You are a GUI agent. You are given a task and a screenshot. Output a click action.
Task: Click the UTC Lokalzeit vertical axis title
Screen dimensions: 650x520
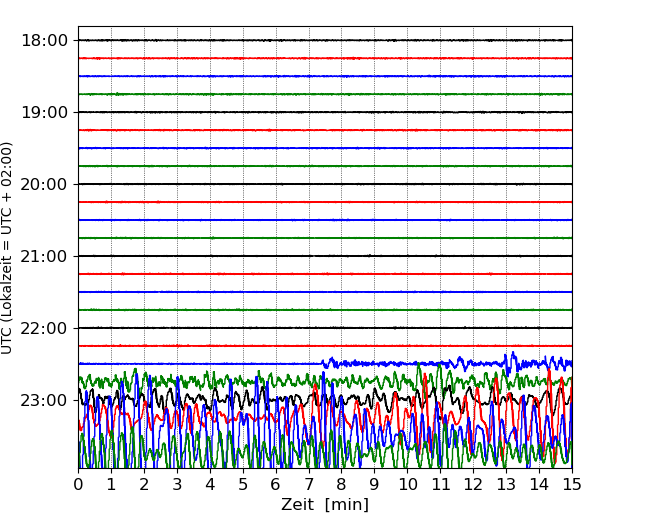pyautogui.click(x=6, y=248)
